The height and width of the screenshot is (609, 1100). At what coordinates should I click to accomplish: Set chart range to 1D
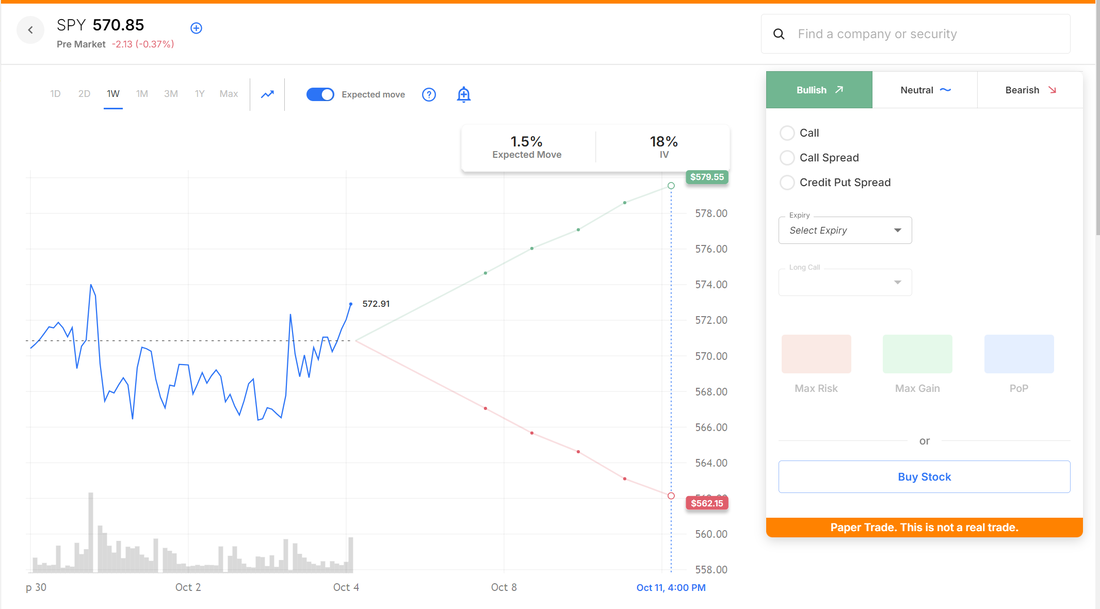[55, 94]
